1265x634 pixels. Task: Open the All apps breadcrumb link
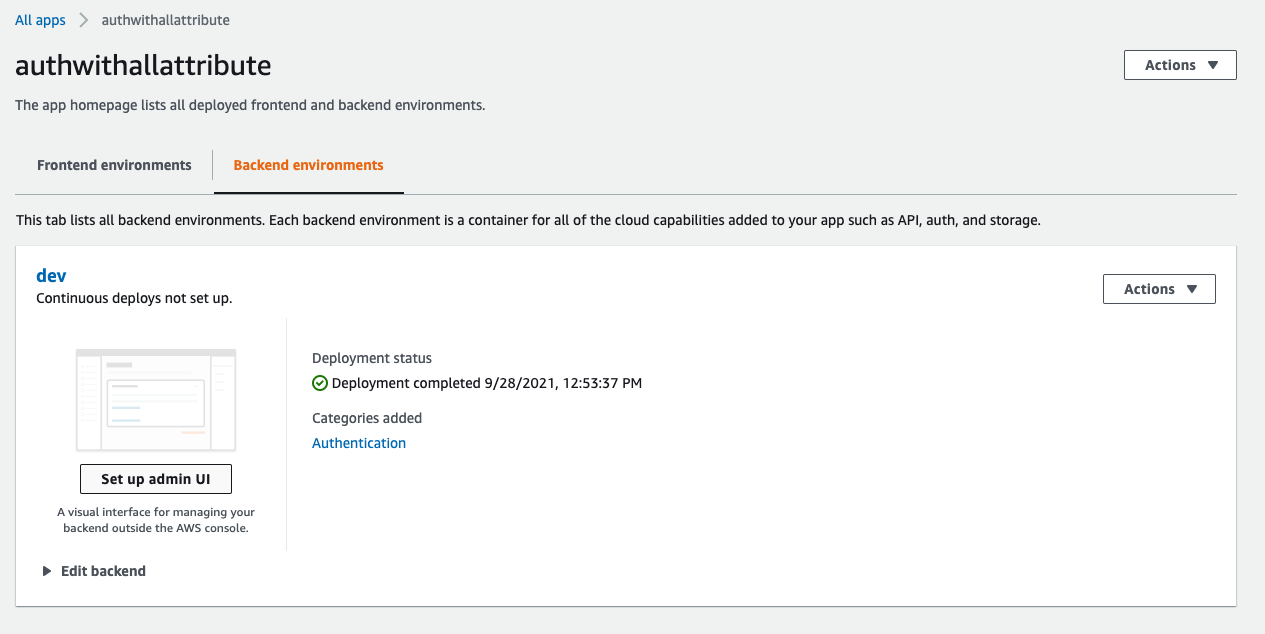pos(40,20)
